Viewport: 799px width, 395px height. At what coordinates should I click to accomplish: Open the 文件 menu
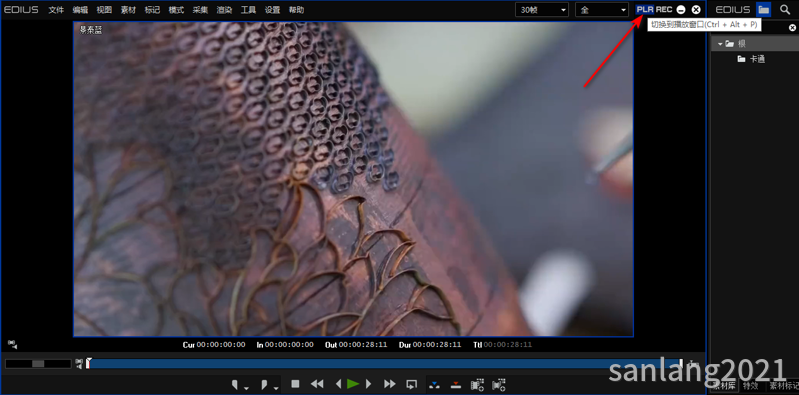click(56, 10)
